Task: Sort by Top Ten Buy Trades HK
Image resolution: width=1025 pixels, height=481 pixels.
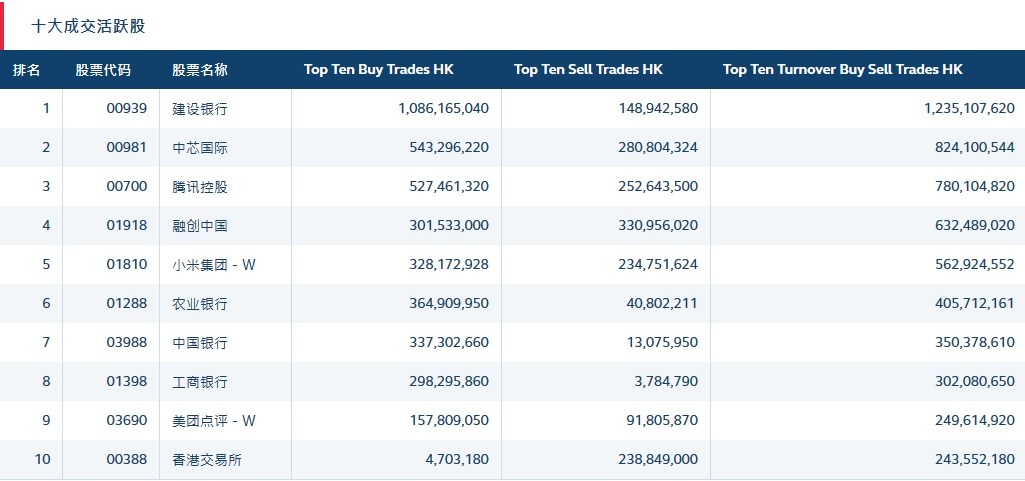Action: pos(378,70)
